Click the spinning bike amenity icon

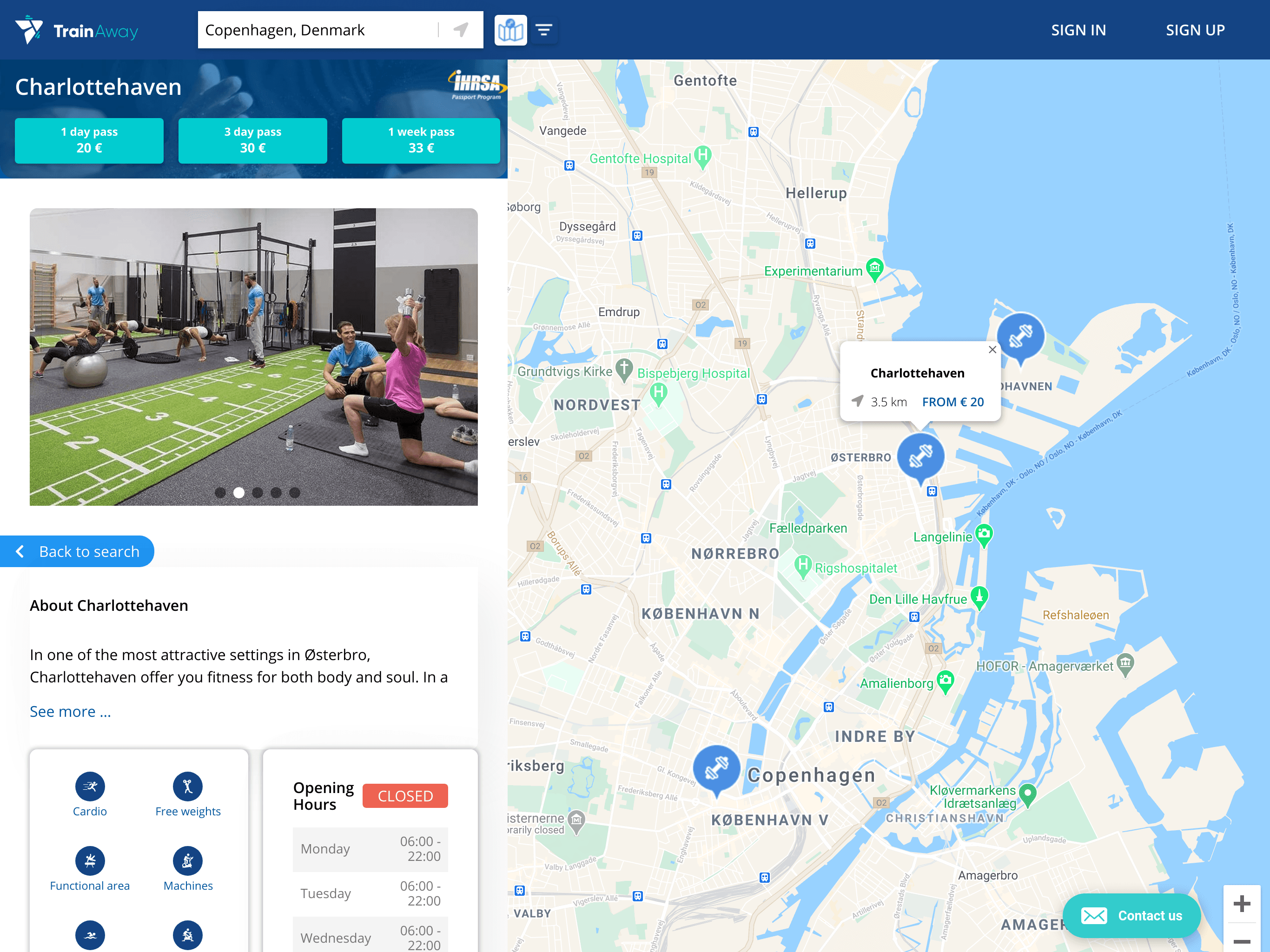pyautogui.click(x=188, y=935)
